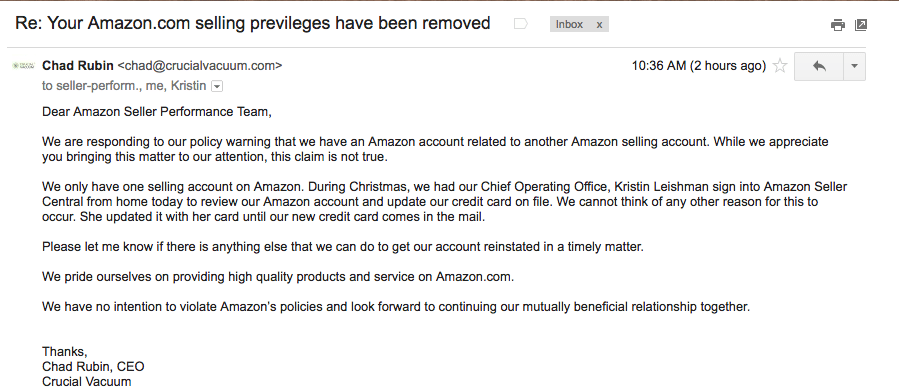The image size is (899, 392).
Task: Remove the Inbox label with its x
Action: [x=599, y=24]
